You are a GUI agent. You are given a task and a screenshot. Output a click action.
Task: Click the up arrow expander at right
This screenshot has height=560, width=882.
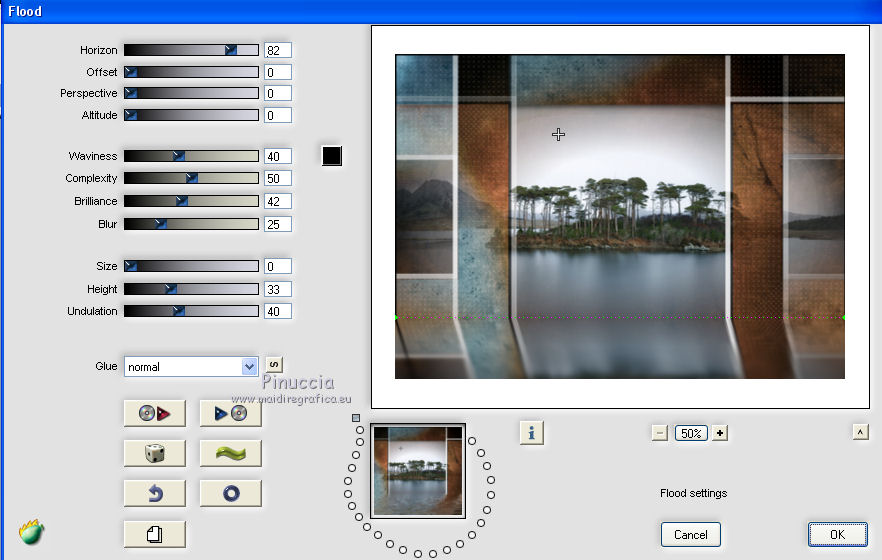(859, 432)
